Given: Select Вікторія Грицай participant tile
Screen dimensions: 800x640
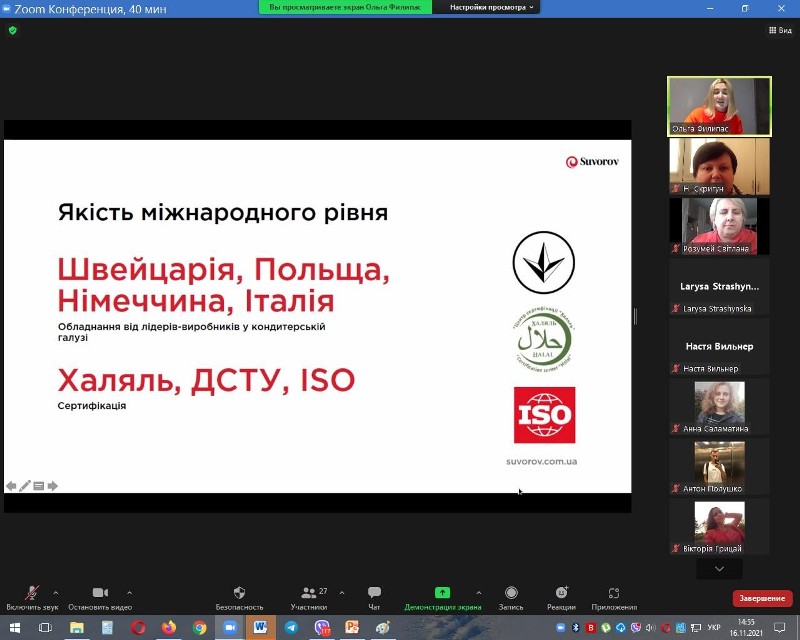Looking at the screenshot, I should [x=719, y=526].
